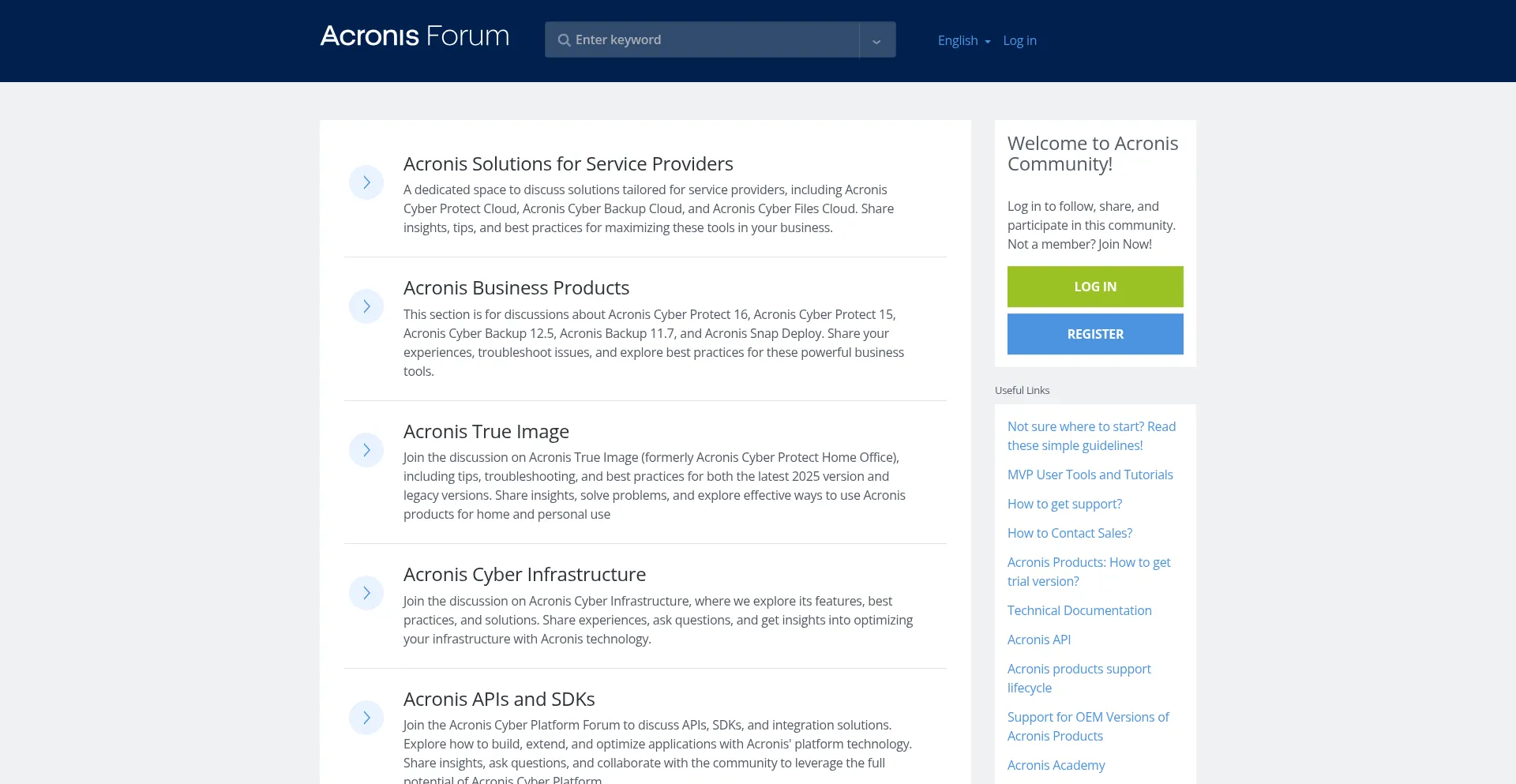Expand Acronis Cyber Infrastructure chevron
The height and width of the screenshot is (784, 1516).
tap(366, 593)
